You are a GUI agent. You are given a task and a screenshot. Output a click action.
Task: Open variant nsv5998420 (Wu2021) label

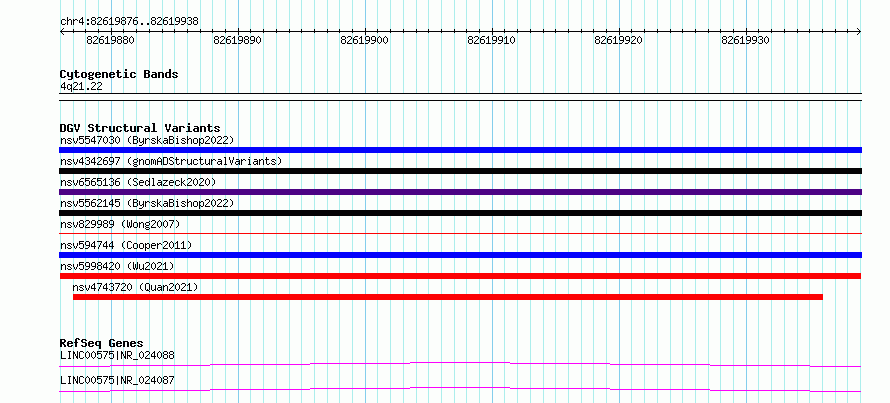click(117, 266)
